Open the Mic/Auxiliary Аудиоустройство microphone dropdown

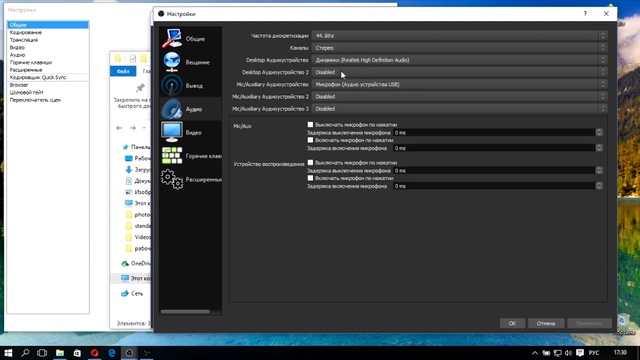point(459,84)
